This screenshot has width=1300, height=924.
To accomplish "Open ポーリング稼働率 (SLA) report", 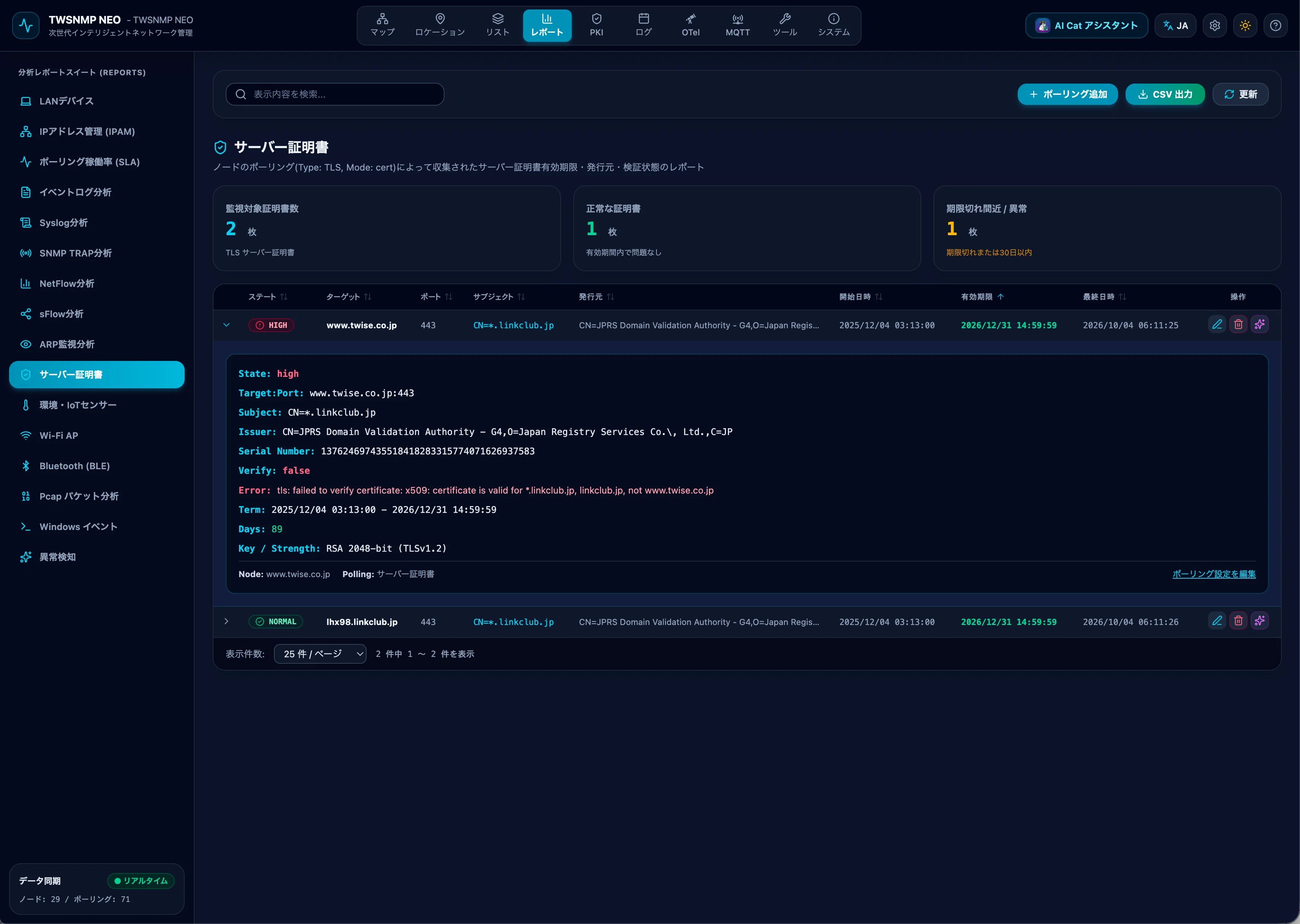I will (97, 162).
